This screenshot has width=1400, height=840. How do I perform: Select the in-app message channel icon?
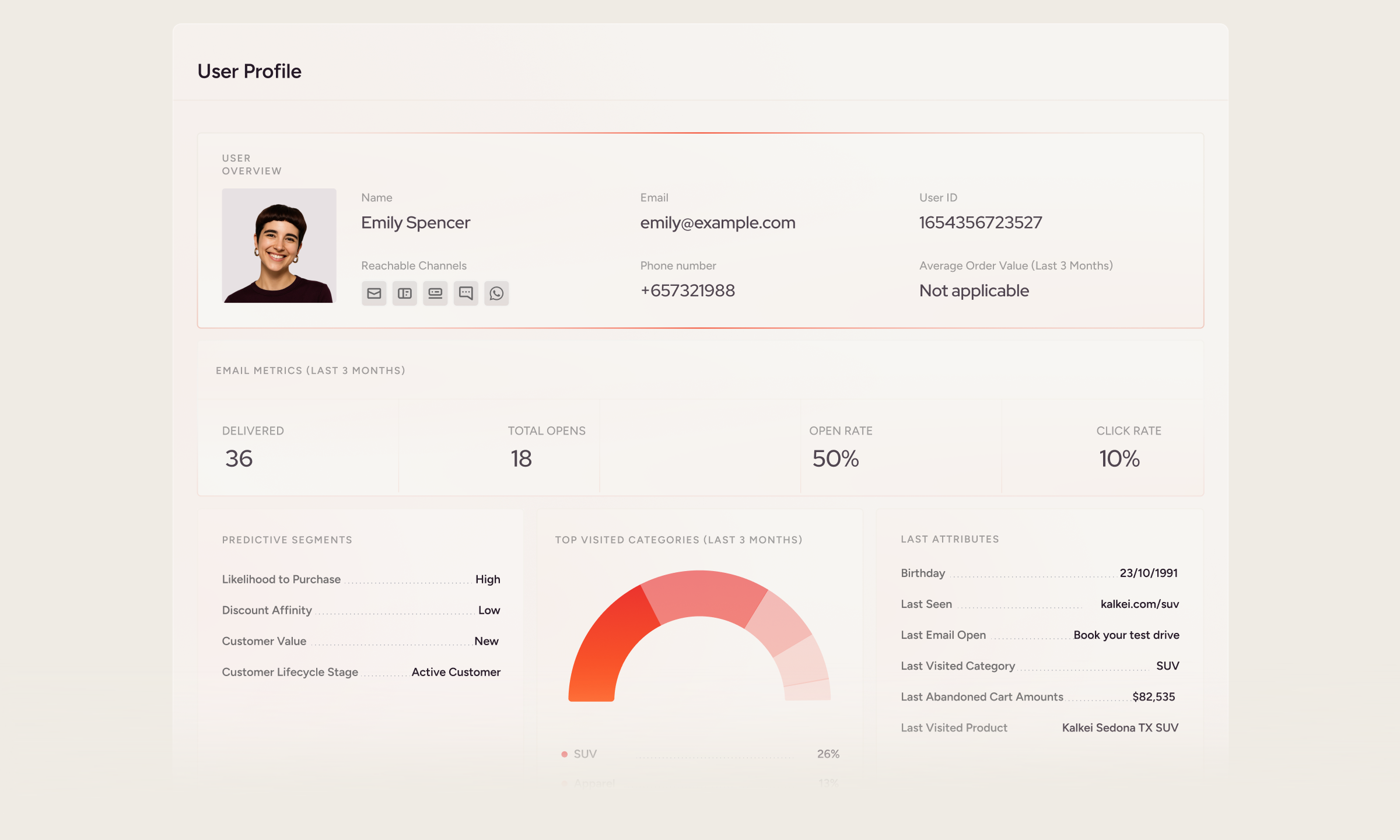coord(405,293)
